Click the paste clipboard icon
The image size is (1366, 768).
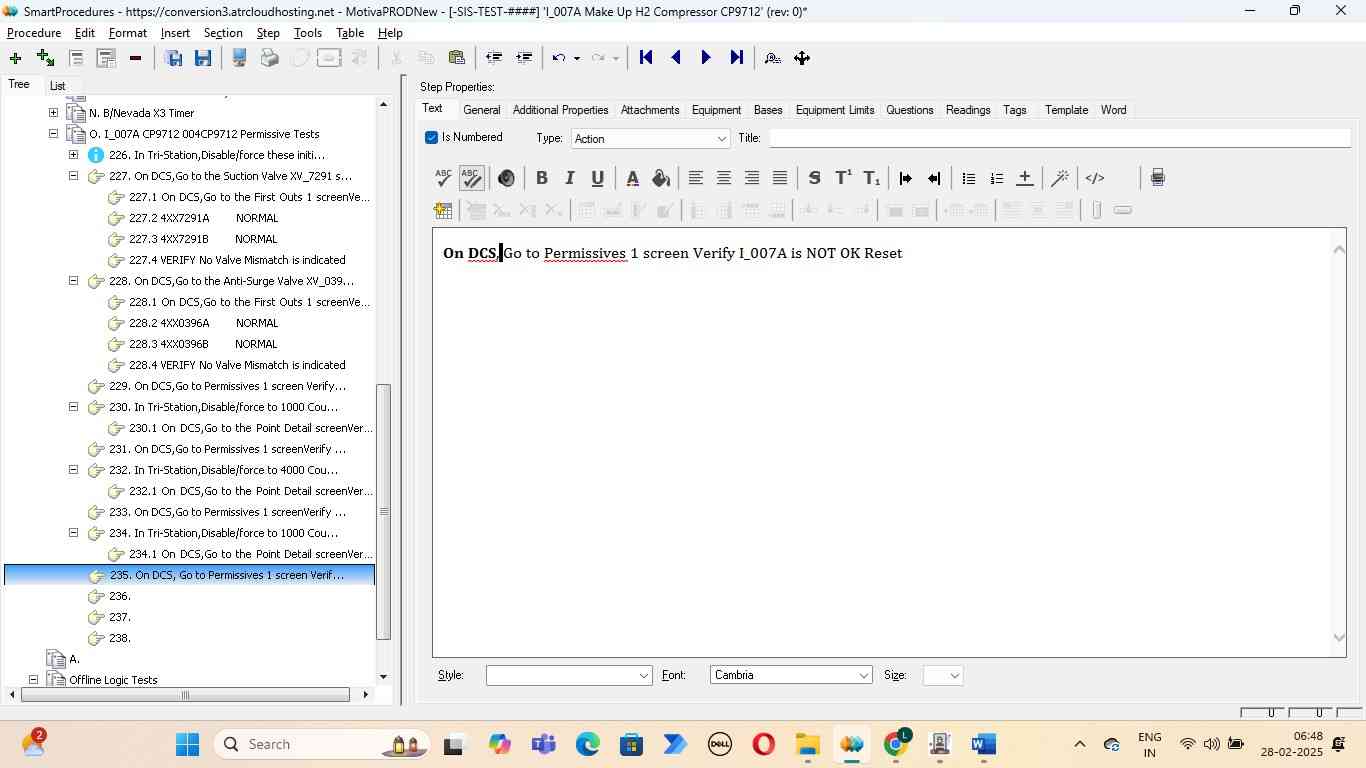pyautogui.click(x=457, y=58)
